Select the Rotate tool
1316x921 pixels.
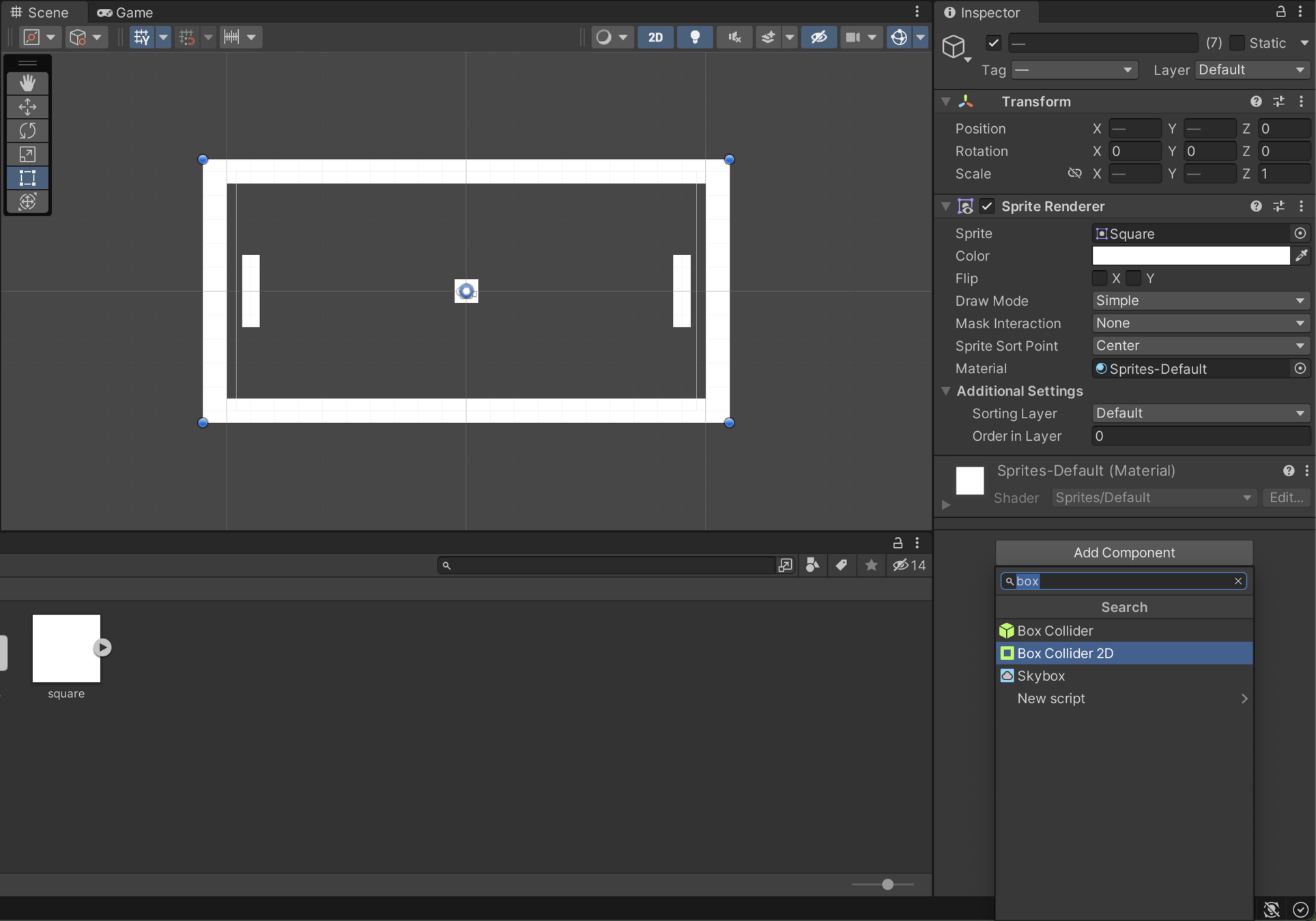pyautogui.click(x=27, y=130)
